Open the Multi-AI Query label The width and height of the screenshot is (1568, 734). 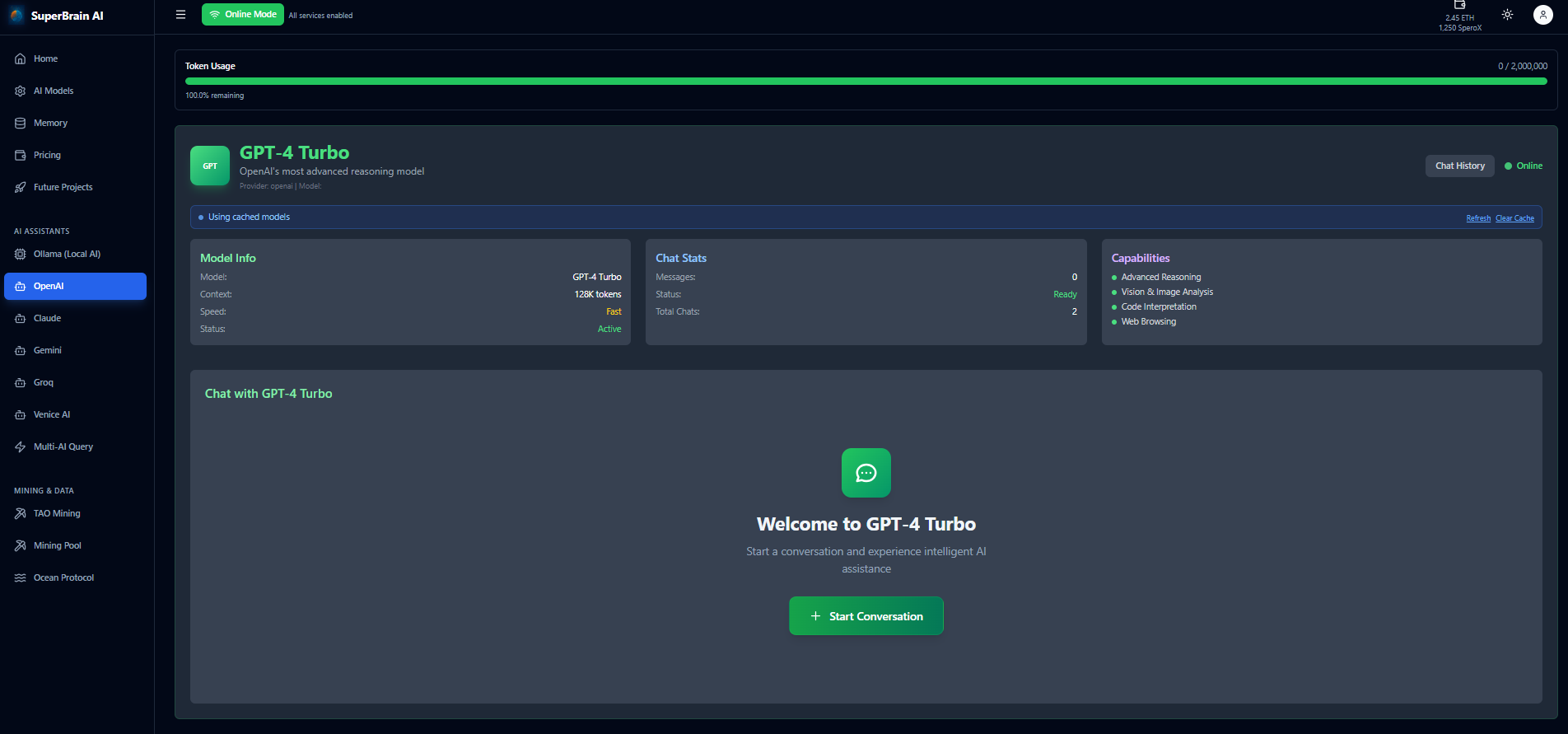coord(63,447)
